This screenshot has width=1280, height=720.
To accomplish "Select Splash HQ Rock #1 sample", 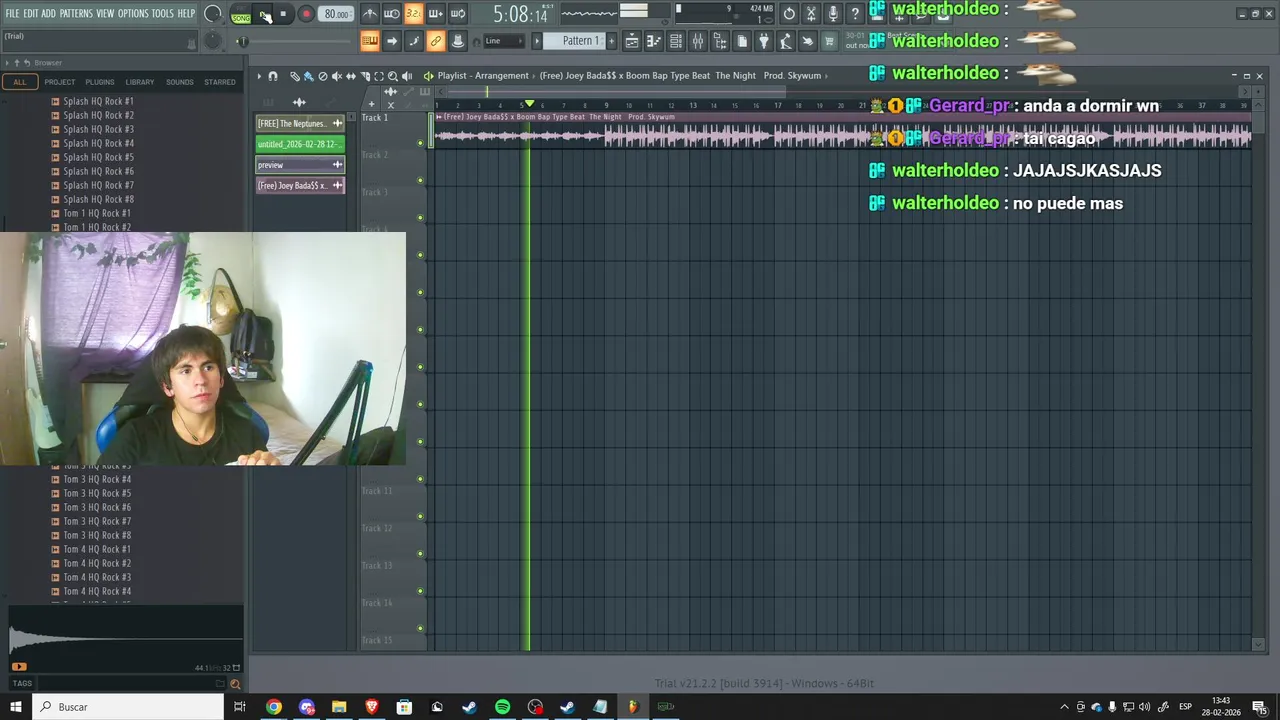I will [x=98, y=101].
